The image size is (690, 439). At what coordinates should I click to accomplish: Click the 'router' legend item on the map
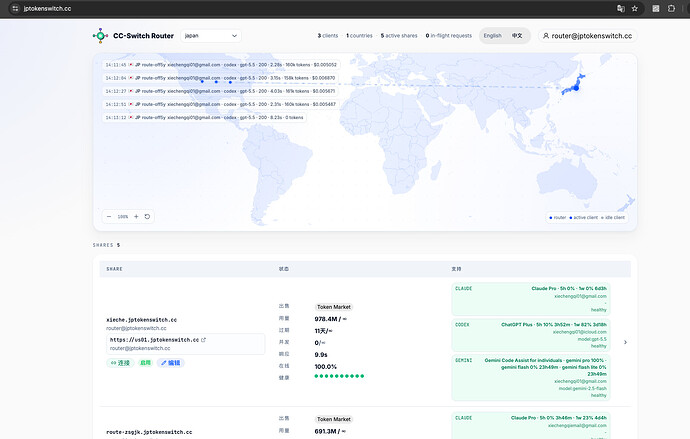pyautogui.click(x=558, y=217)
